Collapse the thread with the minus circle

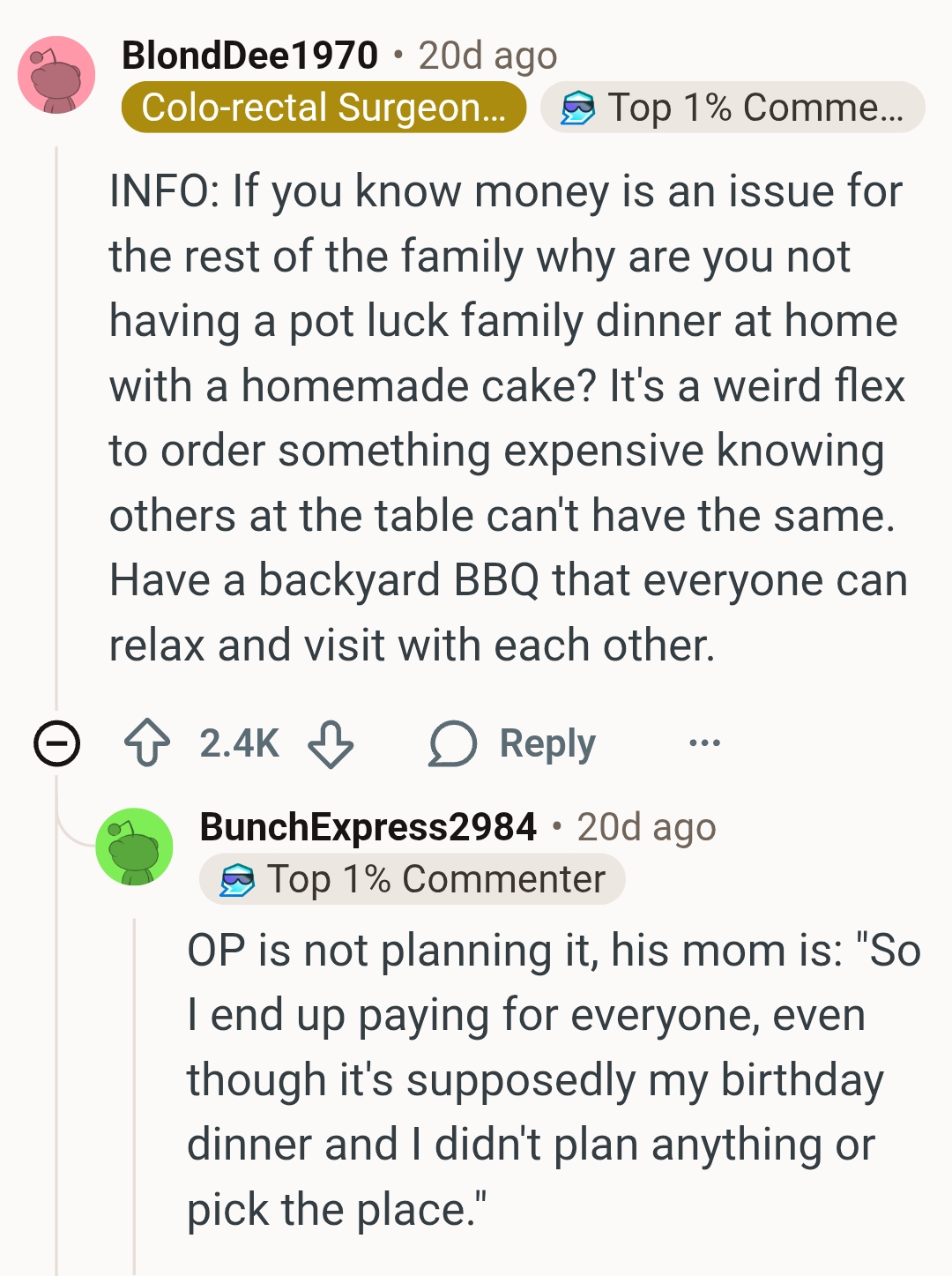point(56,743)
